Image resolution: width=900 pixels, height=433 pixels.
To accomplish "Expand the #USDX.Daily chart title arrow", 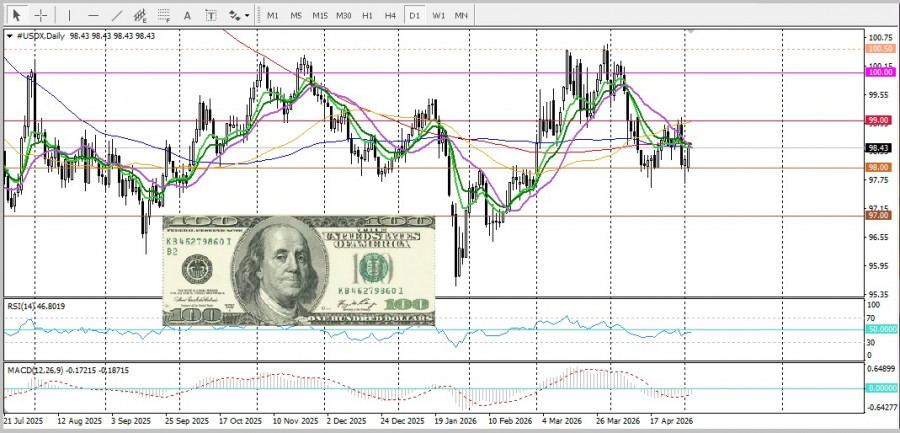I will point(10,36).
